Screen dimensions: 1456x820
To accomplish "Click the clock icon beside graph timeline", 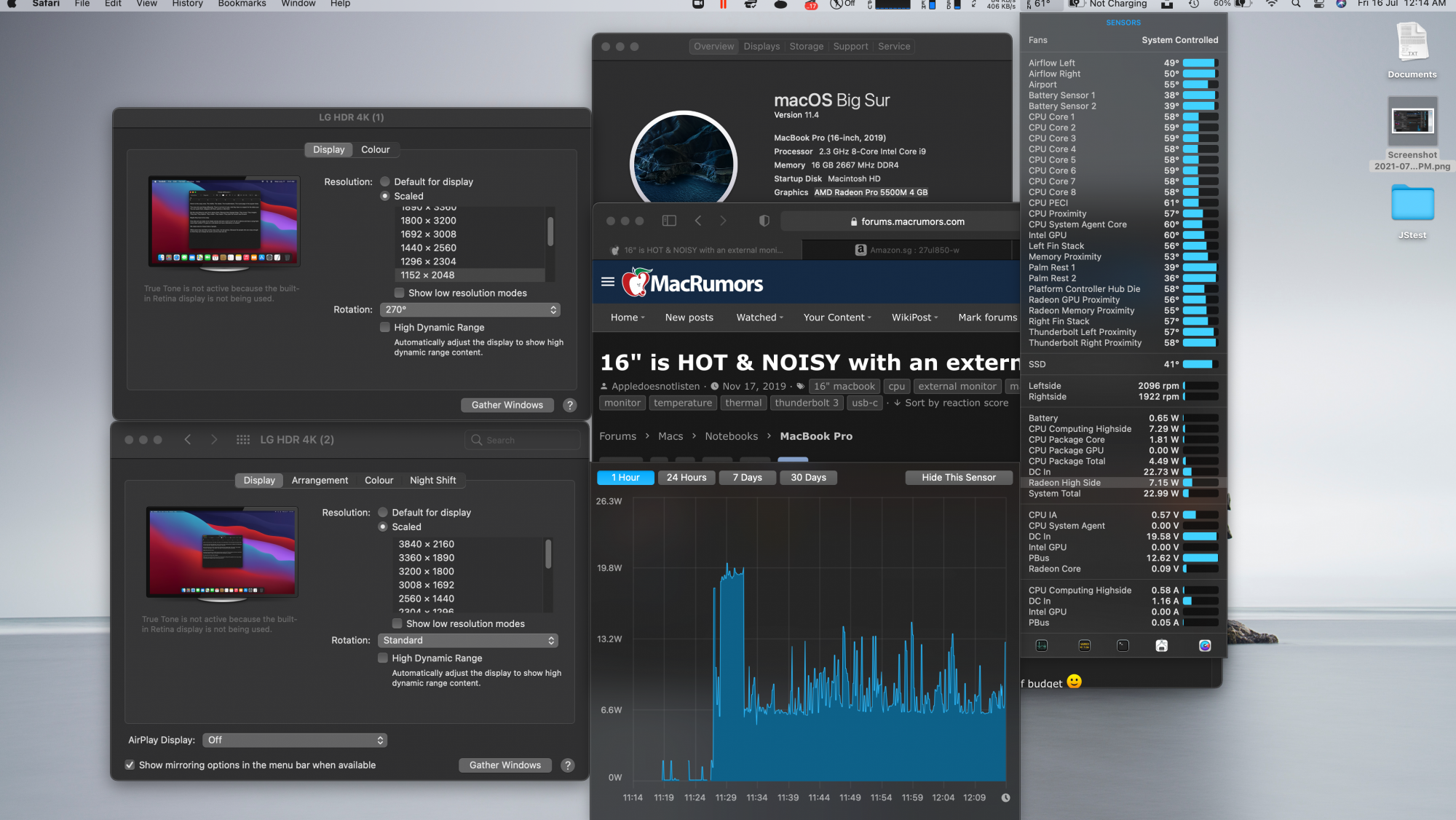I will [x=1005, y=798].
